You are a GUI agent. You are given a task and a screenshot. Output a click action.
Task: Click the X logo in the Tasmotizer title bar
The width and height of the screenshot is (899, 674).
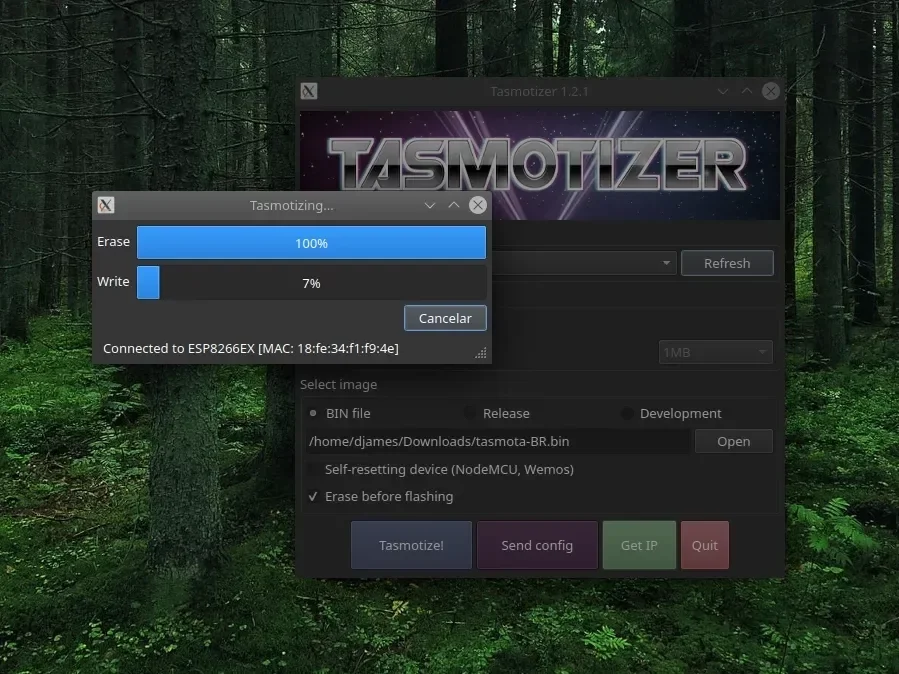309,91
